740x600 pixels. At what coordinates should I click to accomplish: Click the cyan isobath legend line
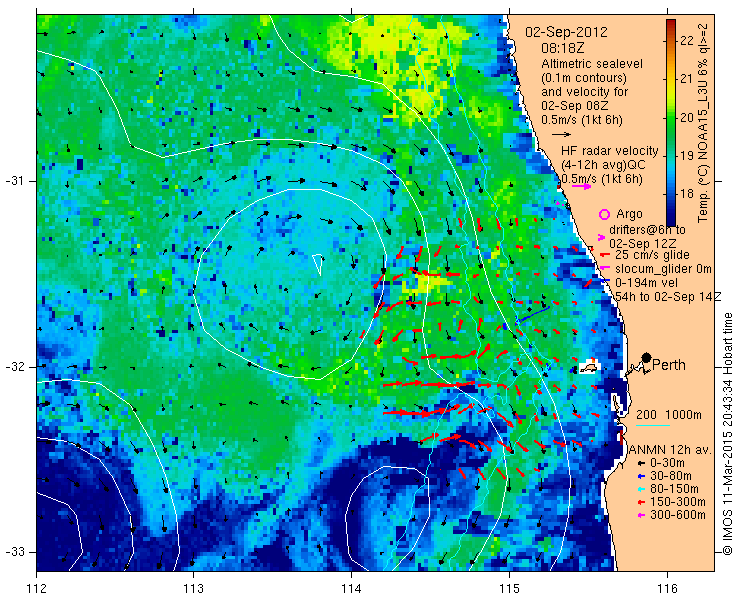click(x=653, y=426)
